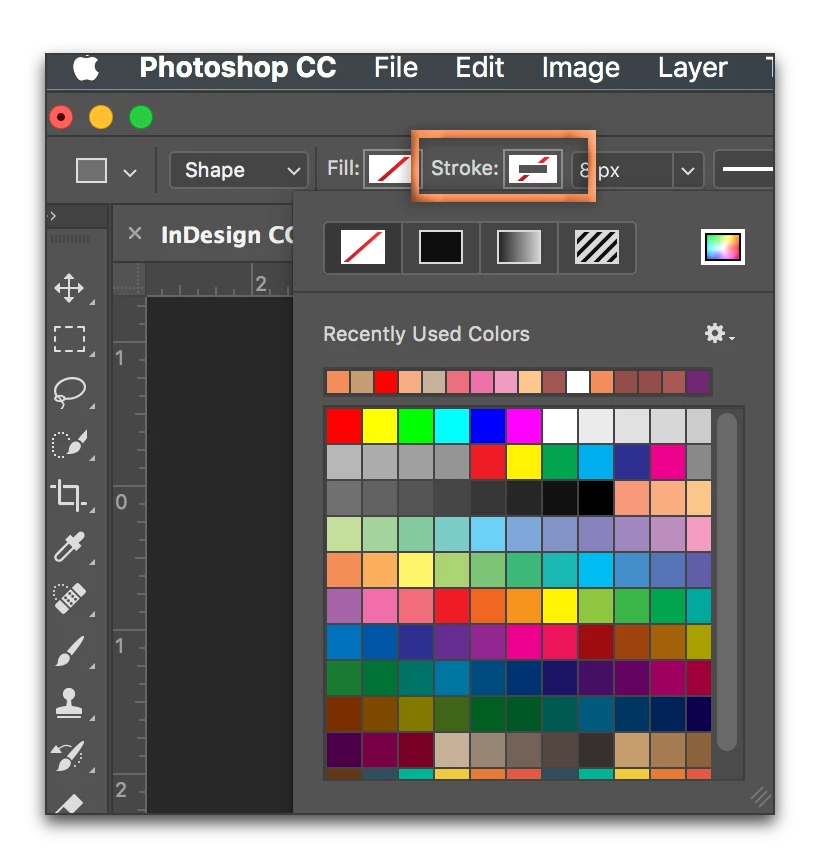Open the Image menu

point(581,69)
